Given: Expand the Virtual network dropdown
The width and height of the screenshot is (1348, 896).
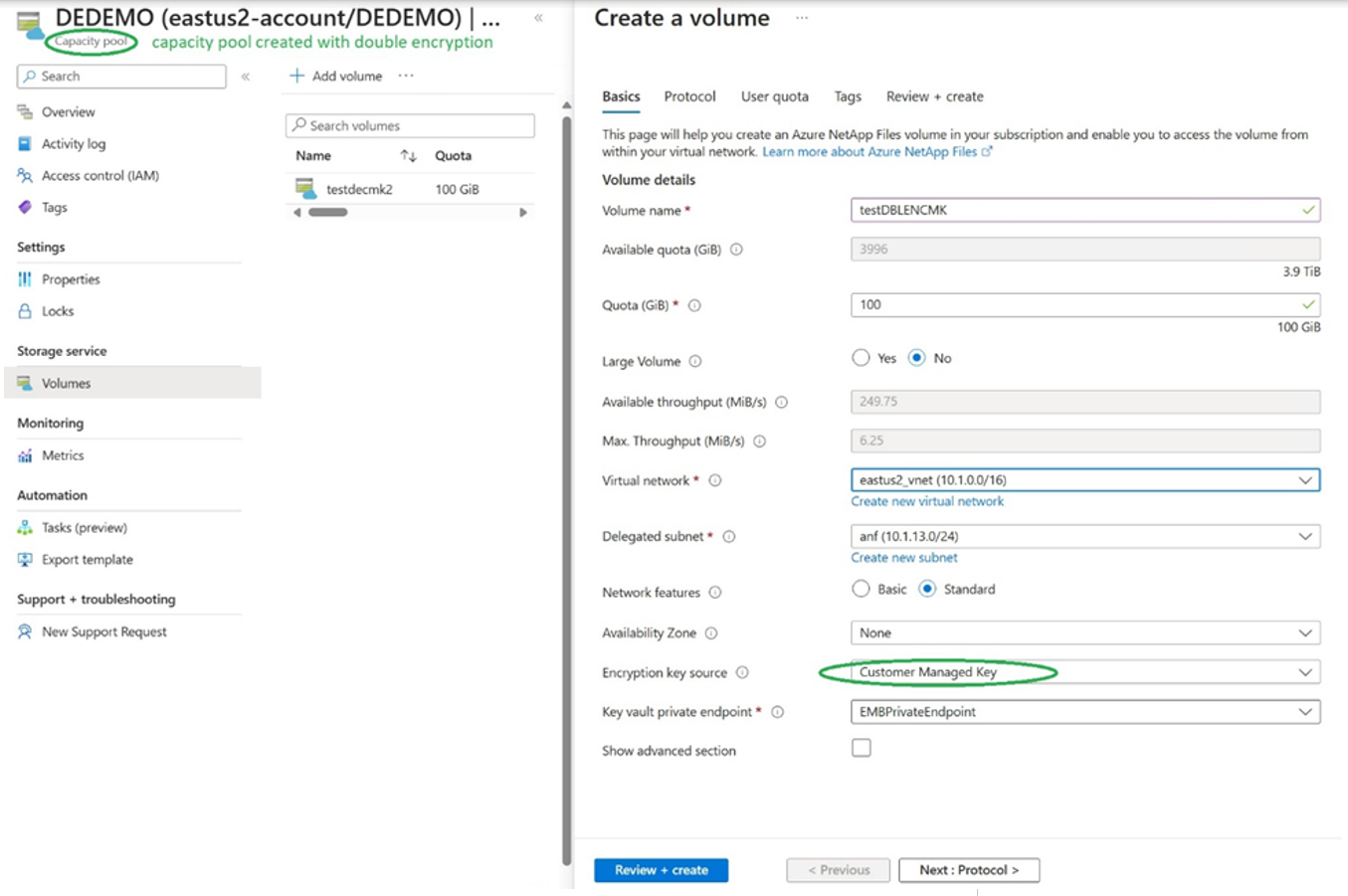Looking at the screenshot, I should 1085,480.
